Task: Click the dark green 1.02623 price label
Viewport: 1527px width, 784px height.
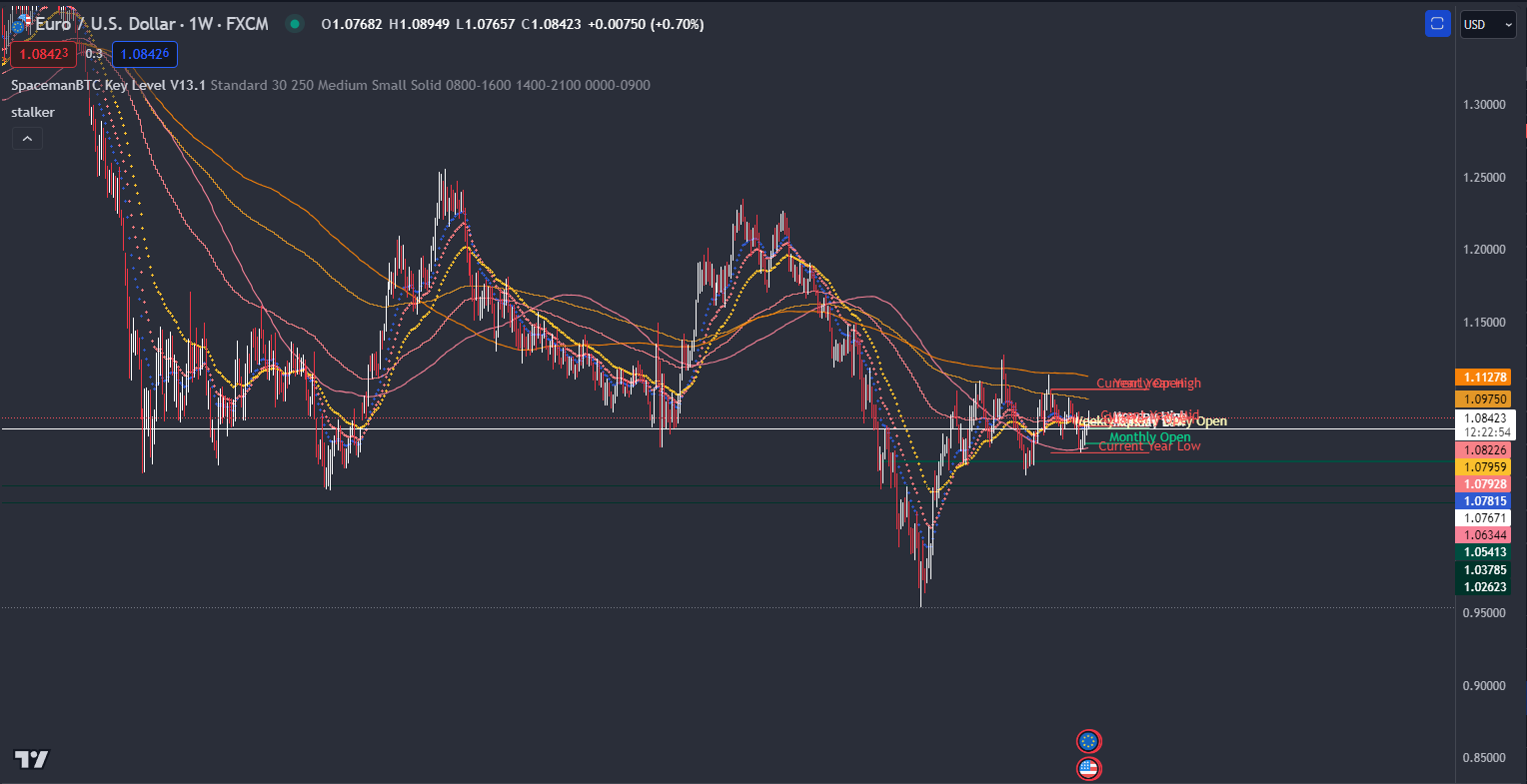Action: [1485, 587]
